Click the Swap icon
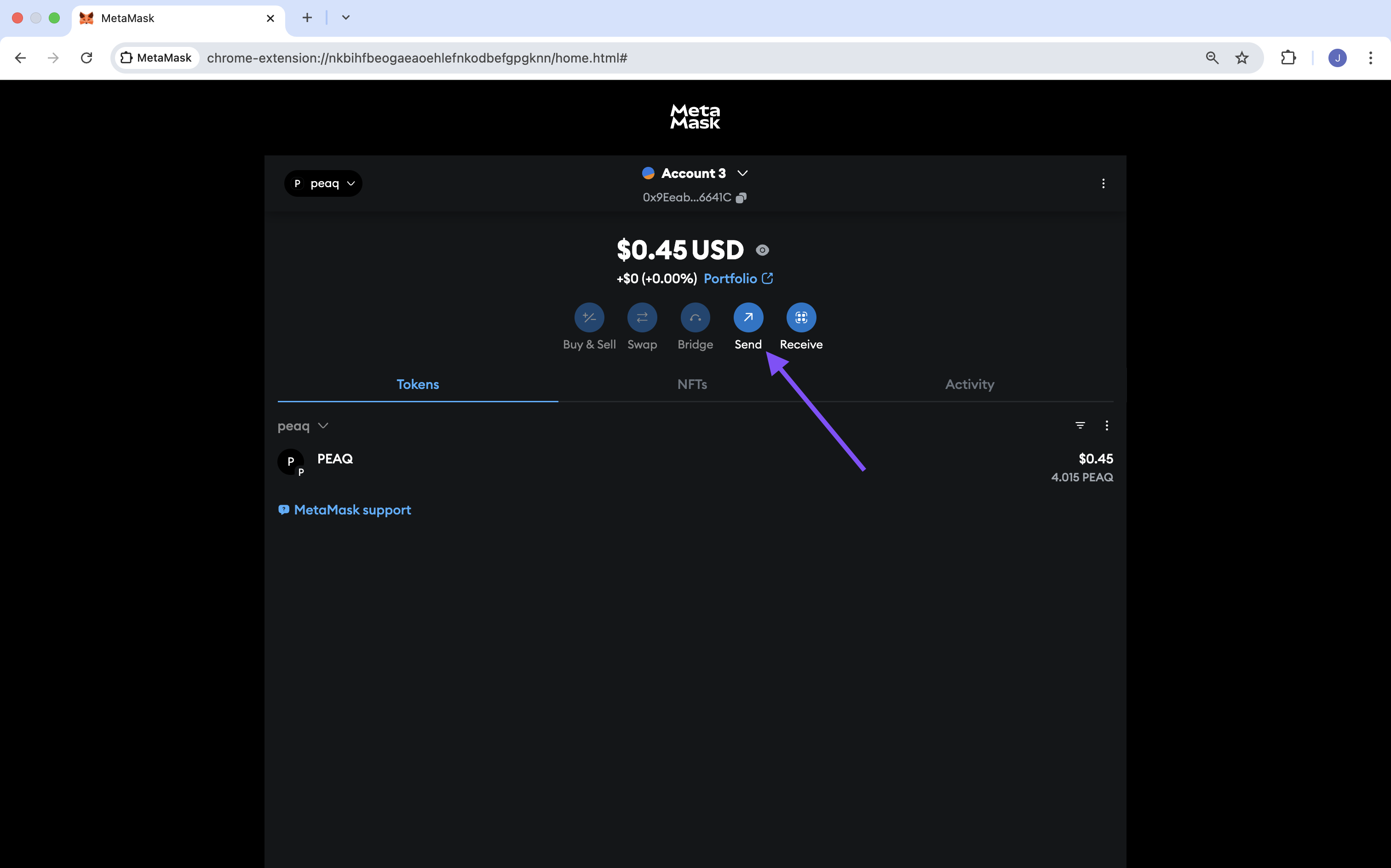The height and width of the screenshot is (868, 1391). 642,318
